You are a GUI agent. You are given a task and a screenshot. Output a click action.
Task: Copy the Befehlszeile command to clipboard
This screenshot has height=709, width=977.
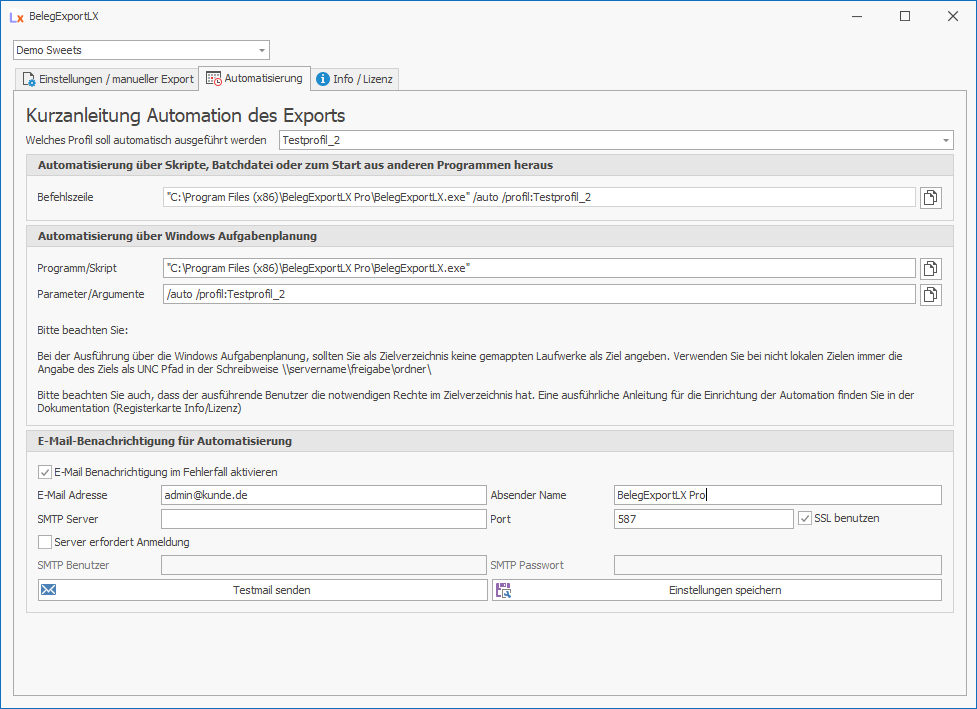click(x=930, y=198)
